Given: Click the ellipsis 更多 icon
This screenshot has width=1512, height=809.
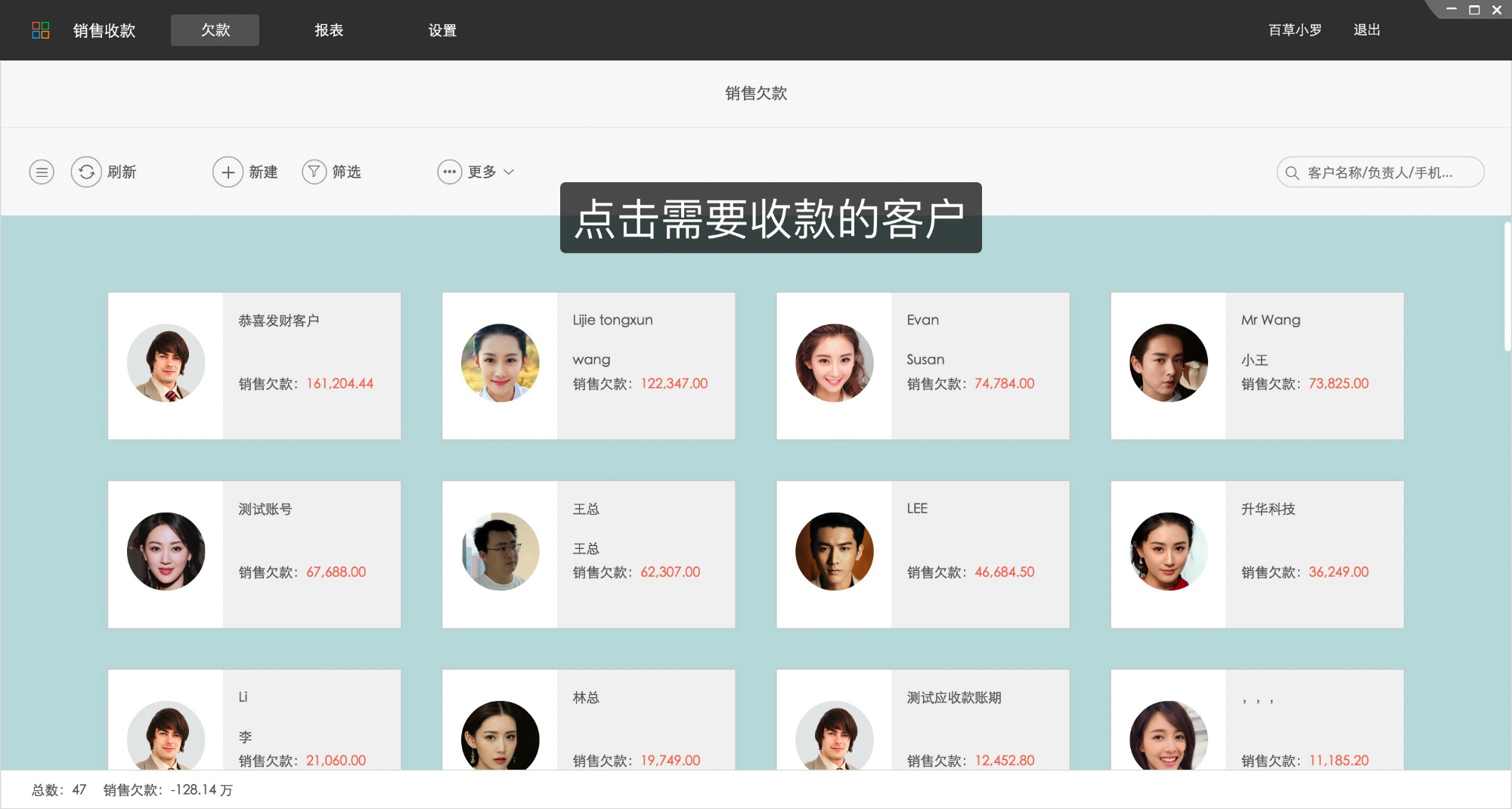Looking at the screenshot, I should [x=450, y=172].
